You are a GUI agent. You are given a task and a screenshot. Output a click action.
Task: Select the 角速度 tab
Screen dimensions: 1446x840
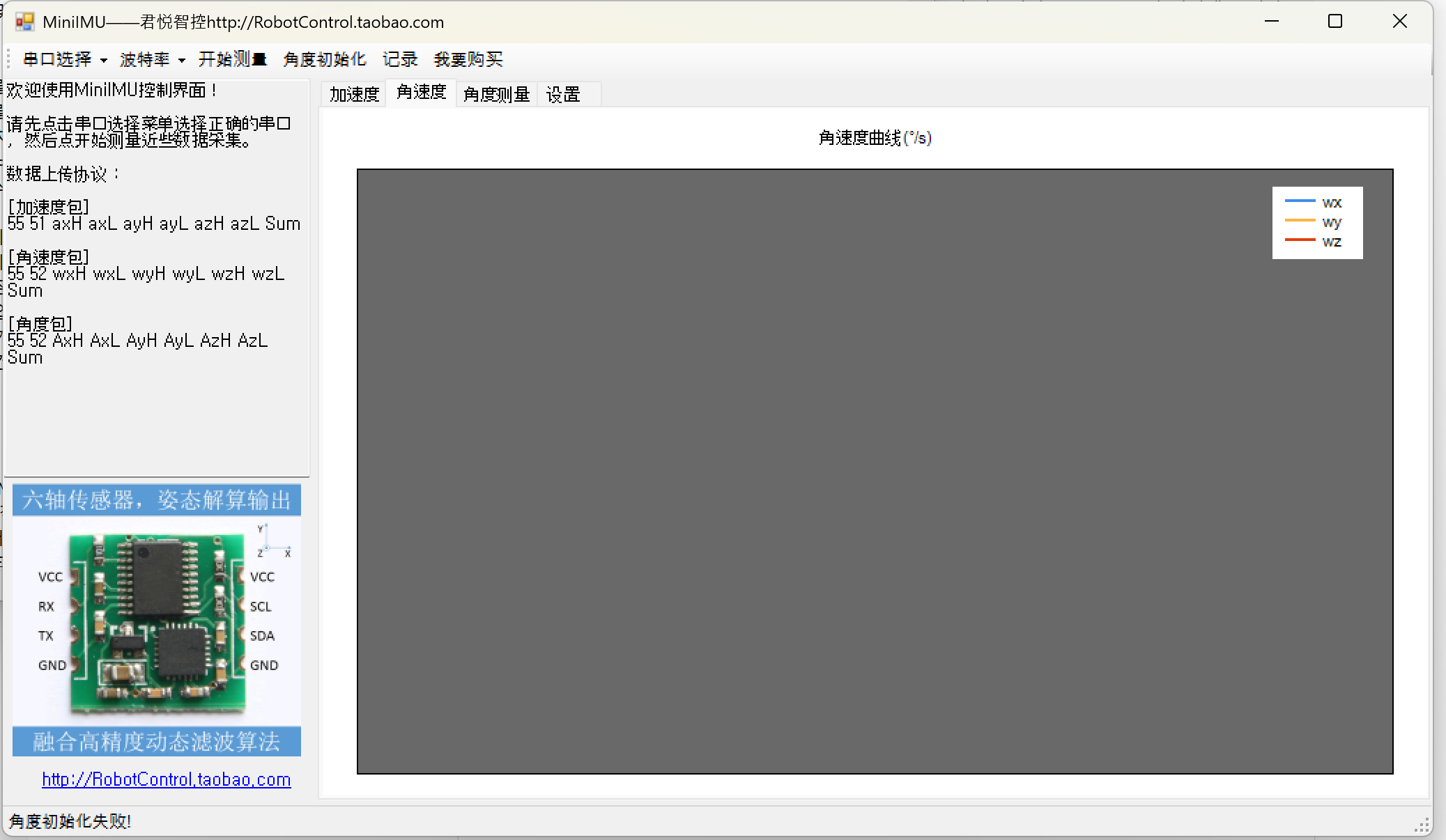tap(421, 92)
